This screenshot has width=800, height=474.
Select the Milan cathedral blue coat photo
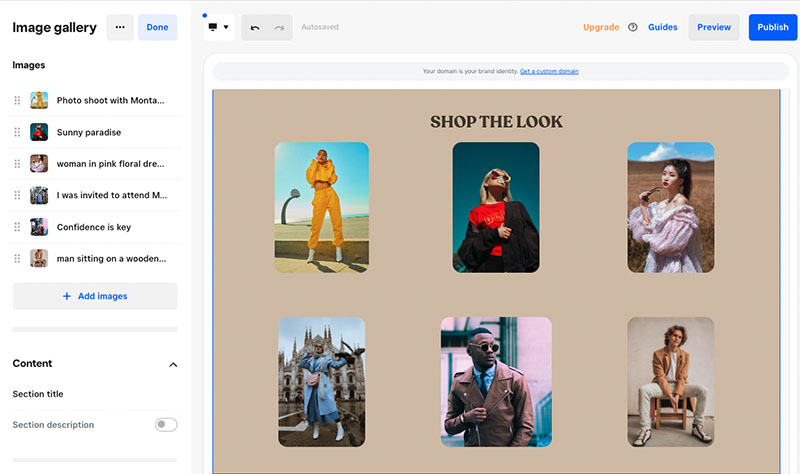click(321, 382)
